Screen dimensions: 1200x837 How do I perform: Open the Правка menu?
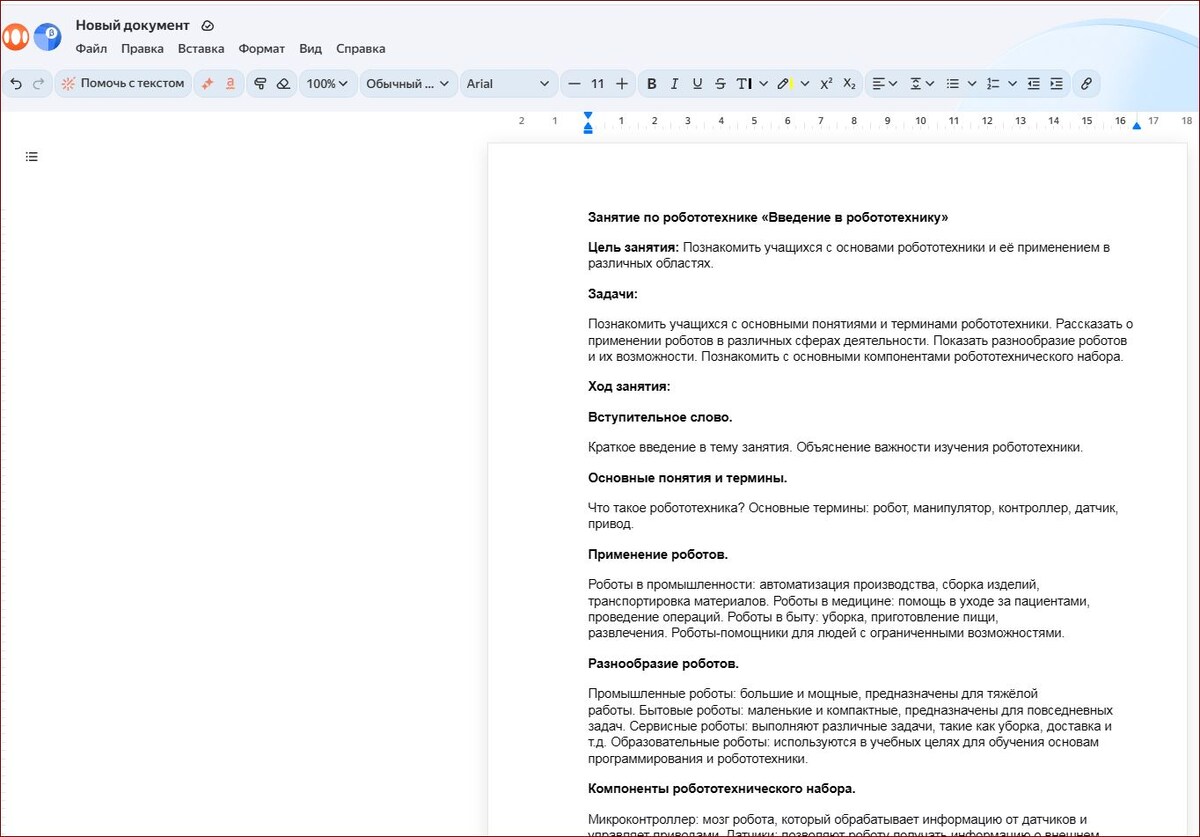(142, 48)
